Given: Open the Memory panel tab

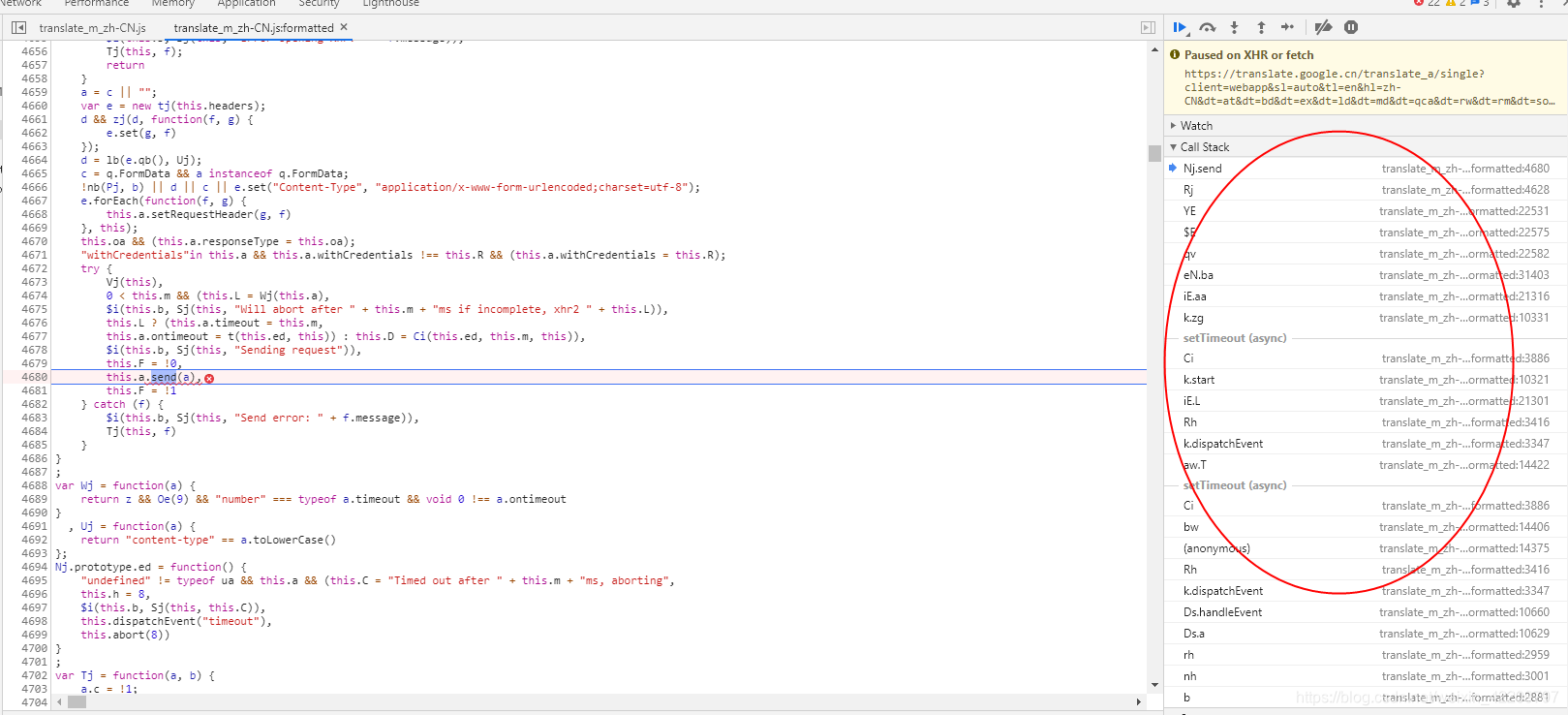Looking at the screenshot, I should (x=173, y=4).
